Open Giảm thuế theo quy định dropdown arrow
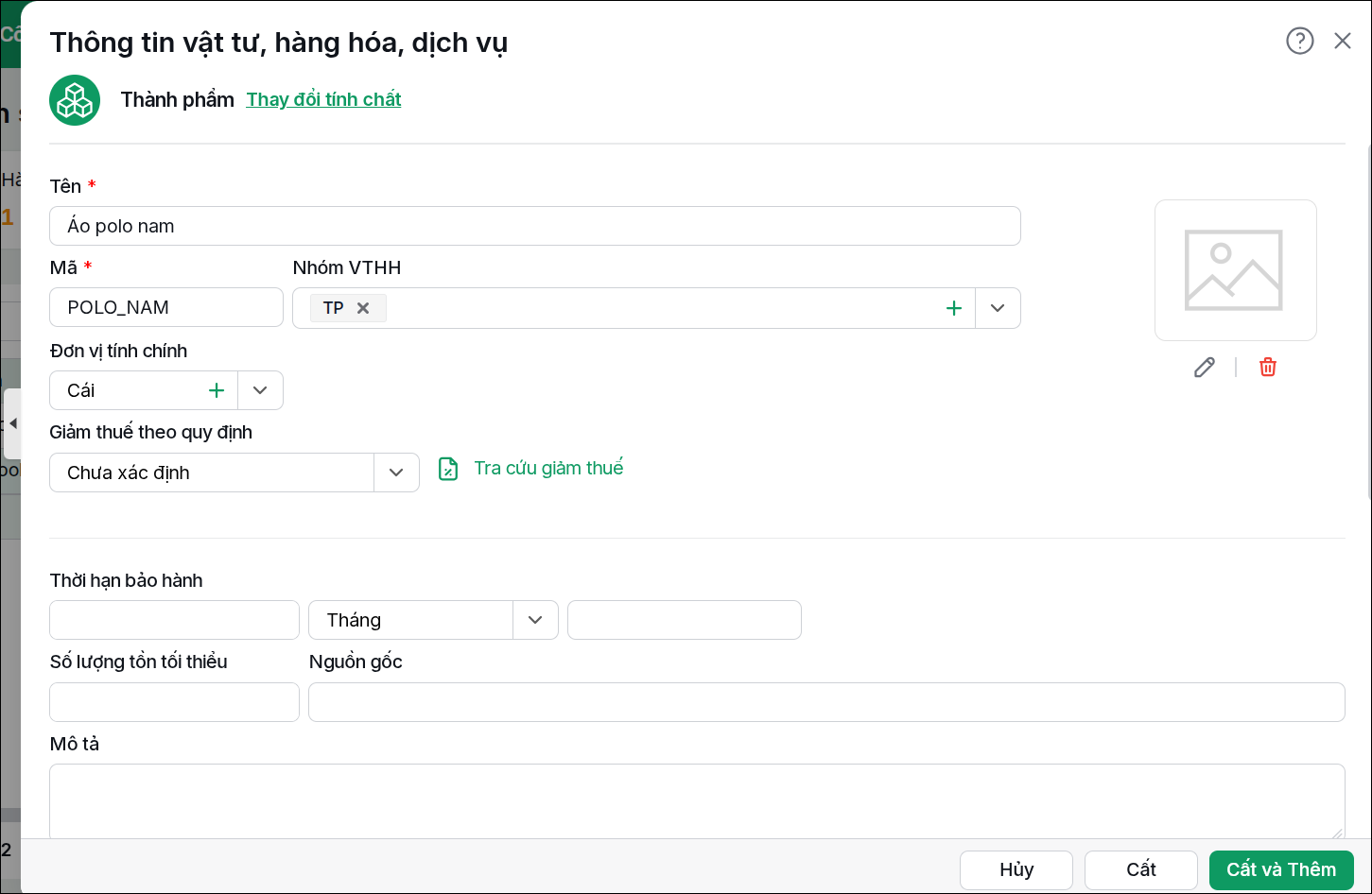The width and height of the screenshot is (1372, 894). pyautogui.click(x=396, y=473)
